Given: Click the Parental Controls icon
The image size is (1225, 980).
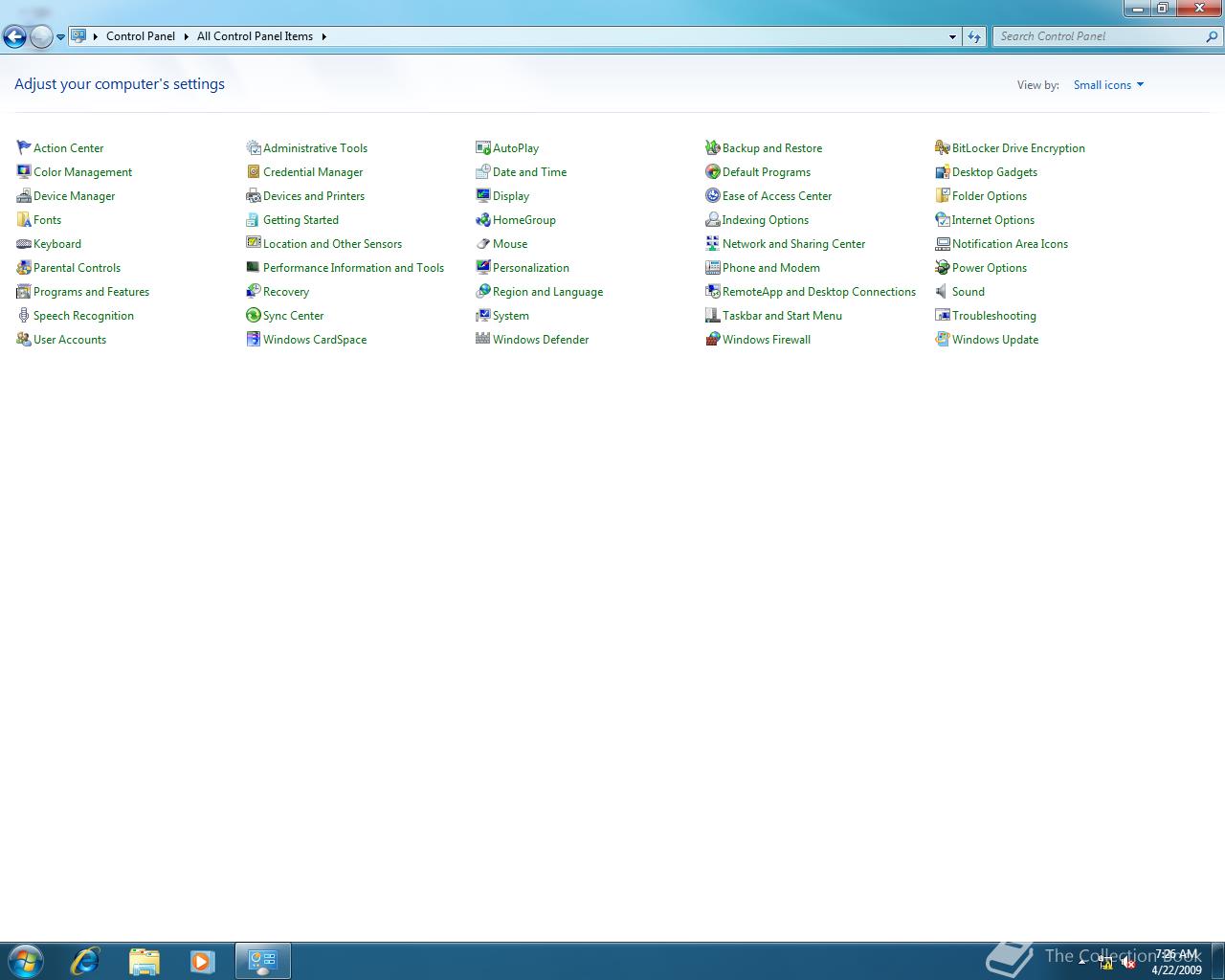Looking at the screenshot, I should (24, 267).
